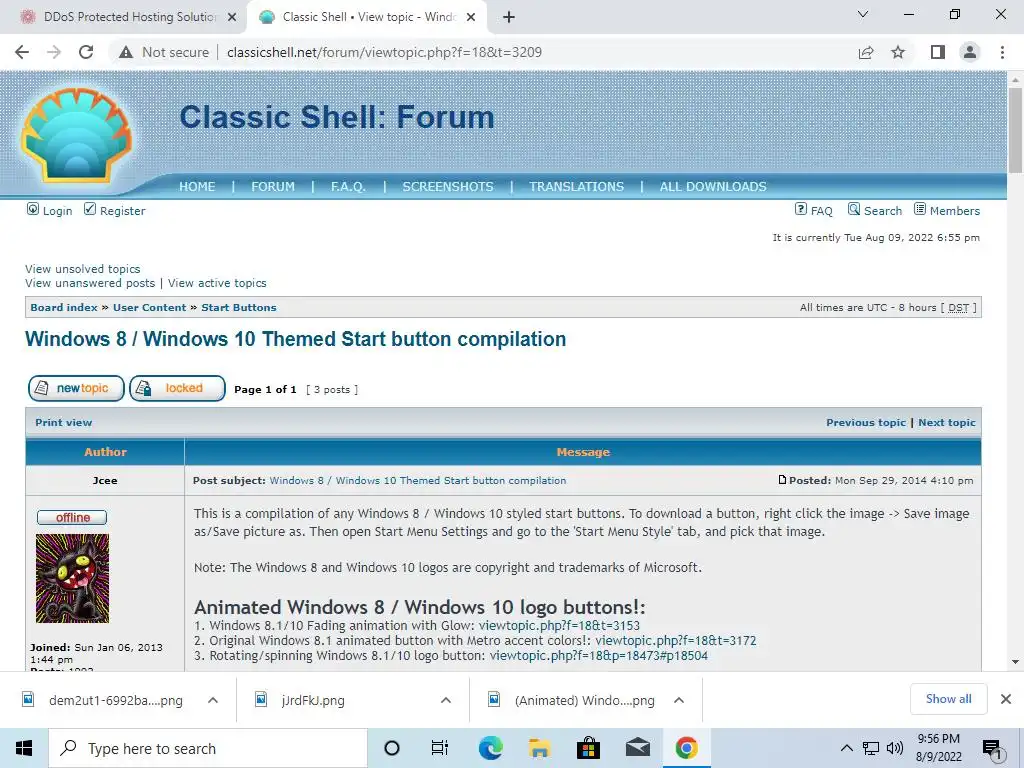This screenshot has width=1024, height=768.
Task: Click View active topics
Action: (x=217, y=283)
